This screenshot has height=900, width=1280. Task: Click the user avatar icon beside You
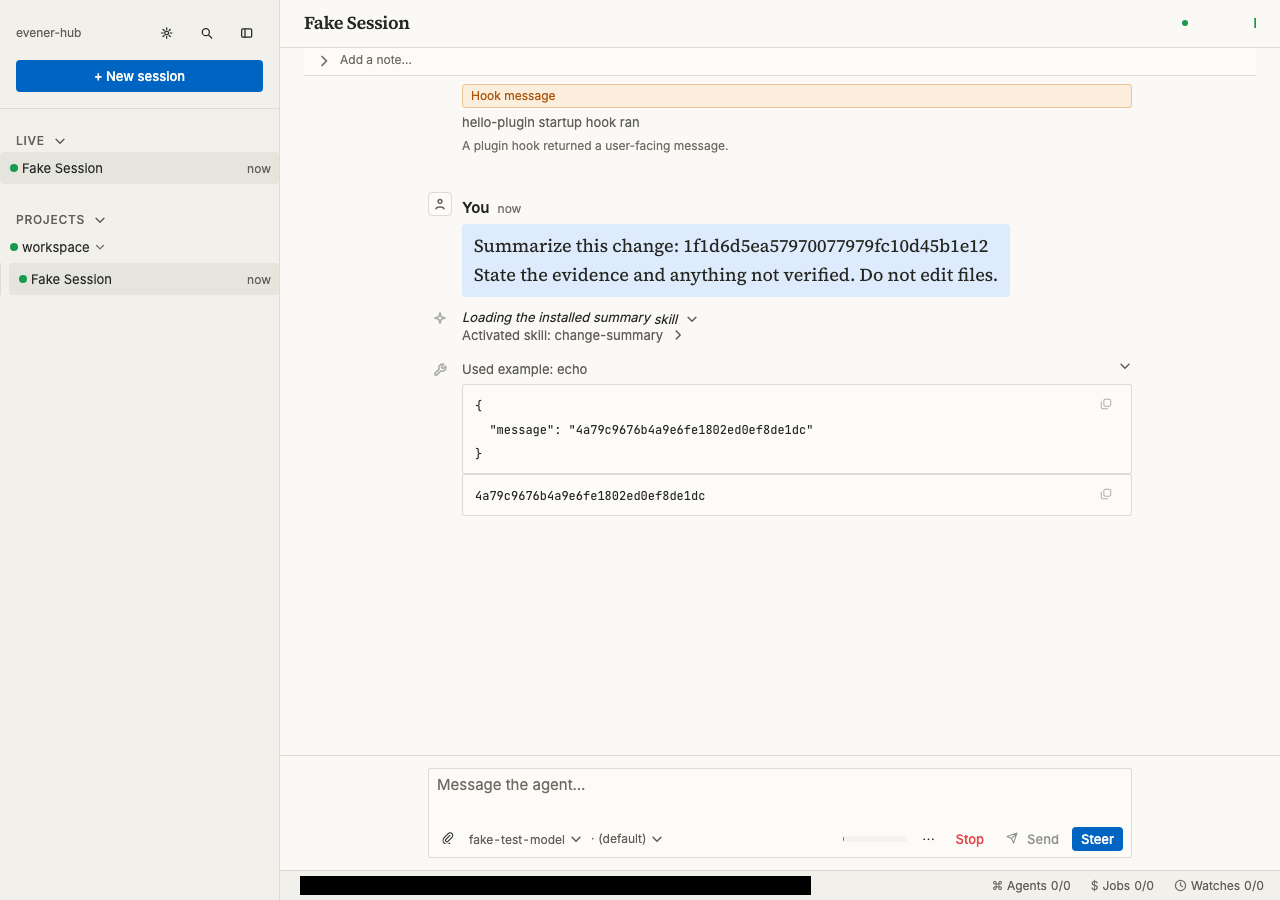(x=439, y=204)
